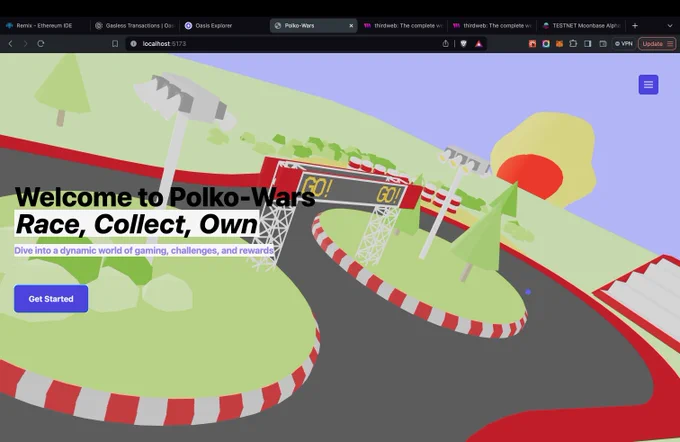Toggle the browser sidebar panel icon
Screen dimensions: 680x442
588,44
